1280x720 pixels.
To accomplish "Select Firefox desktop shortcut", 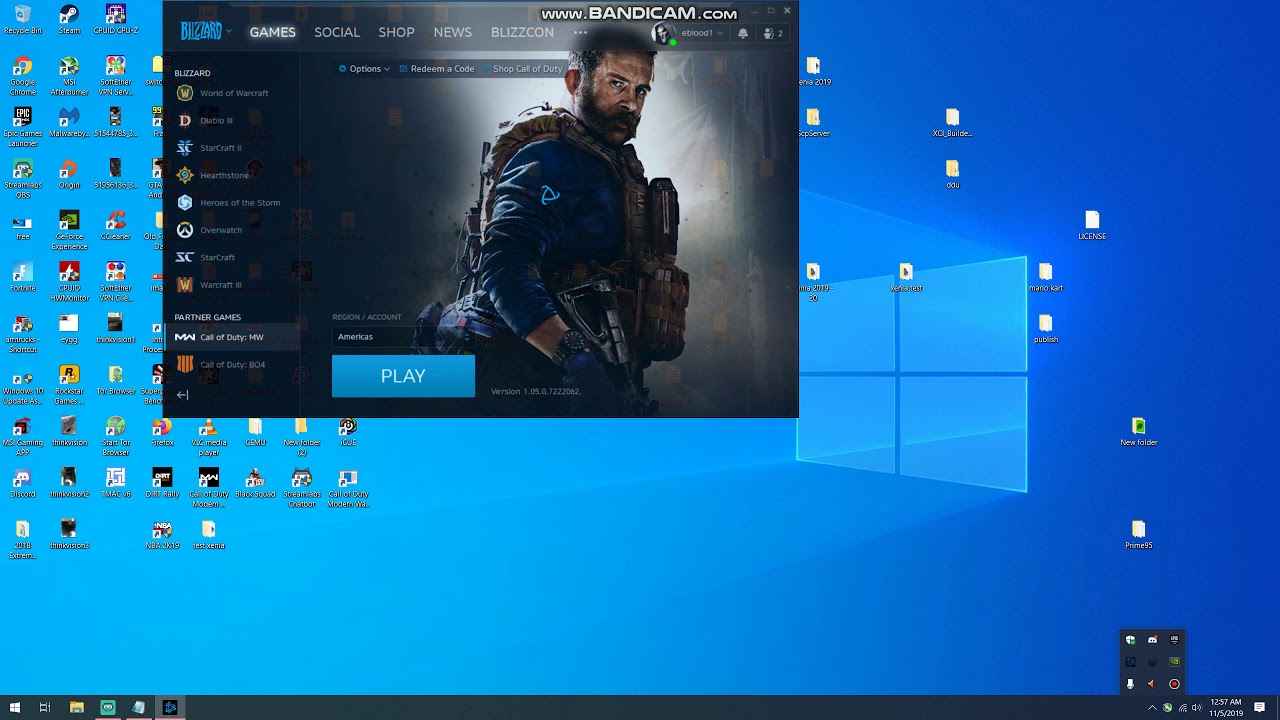I will [x=162, y=432].
